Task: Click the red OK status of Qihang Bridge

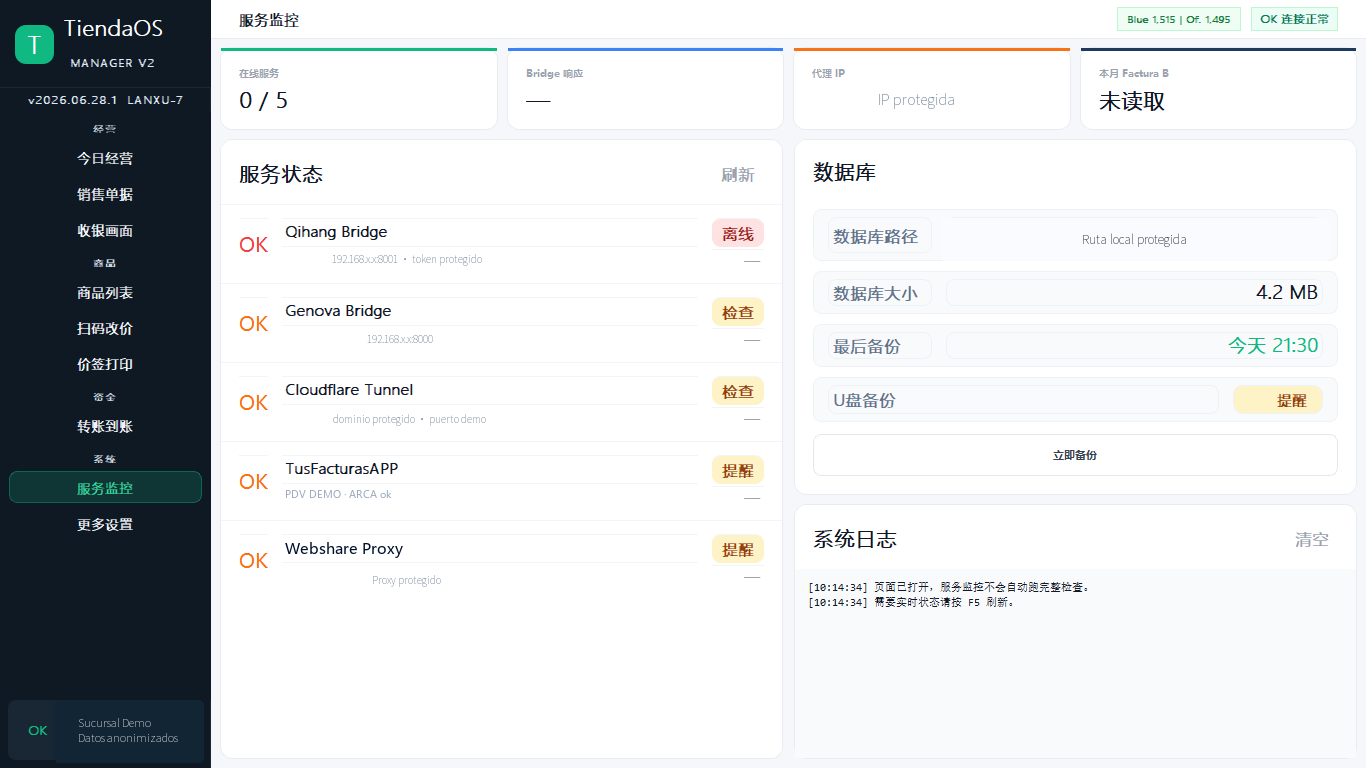Action: [254, 245]
